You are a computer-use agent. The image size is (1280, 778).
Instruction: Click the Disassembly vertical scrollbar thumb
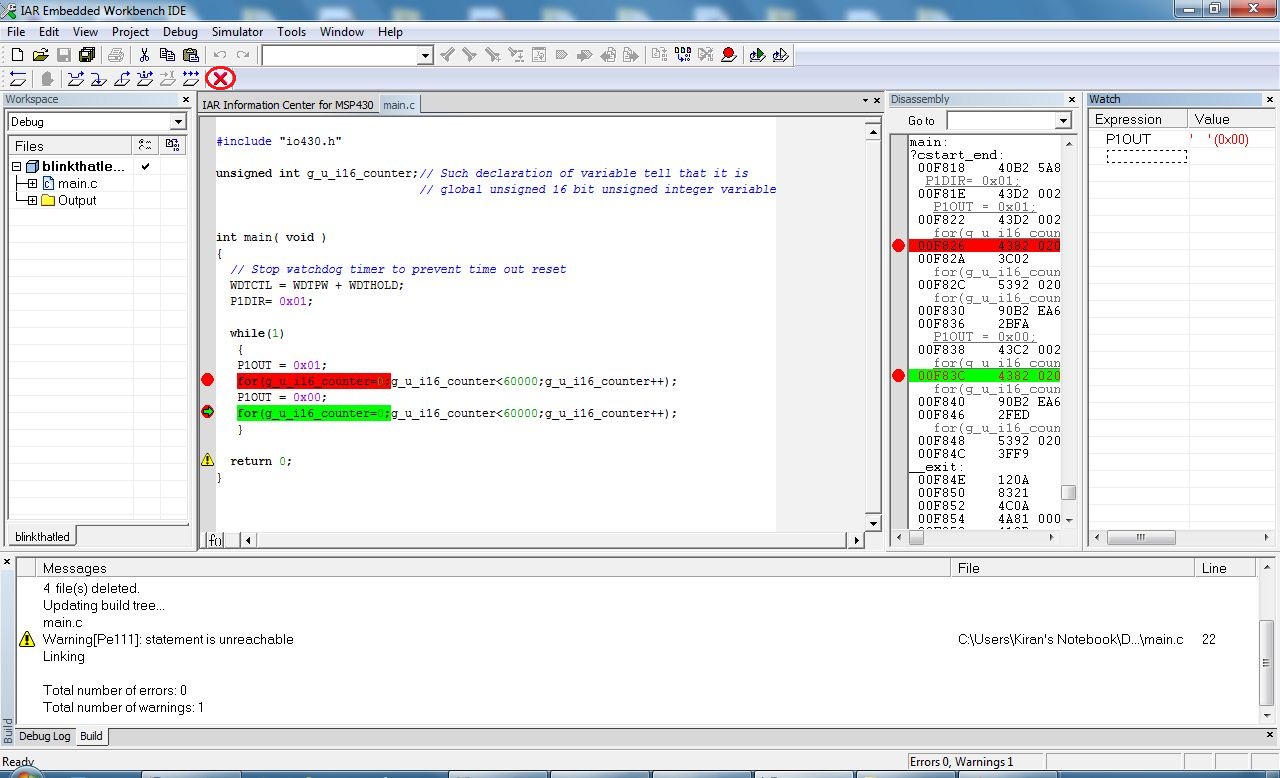[1068, 493]
